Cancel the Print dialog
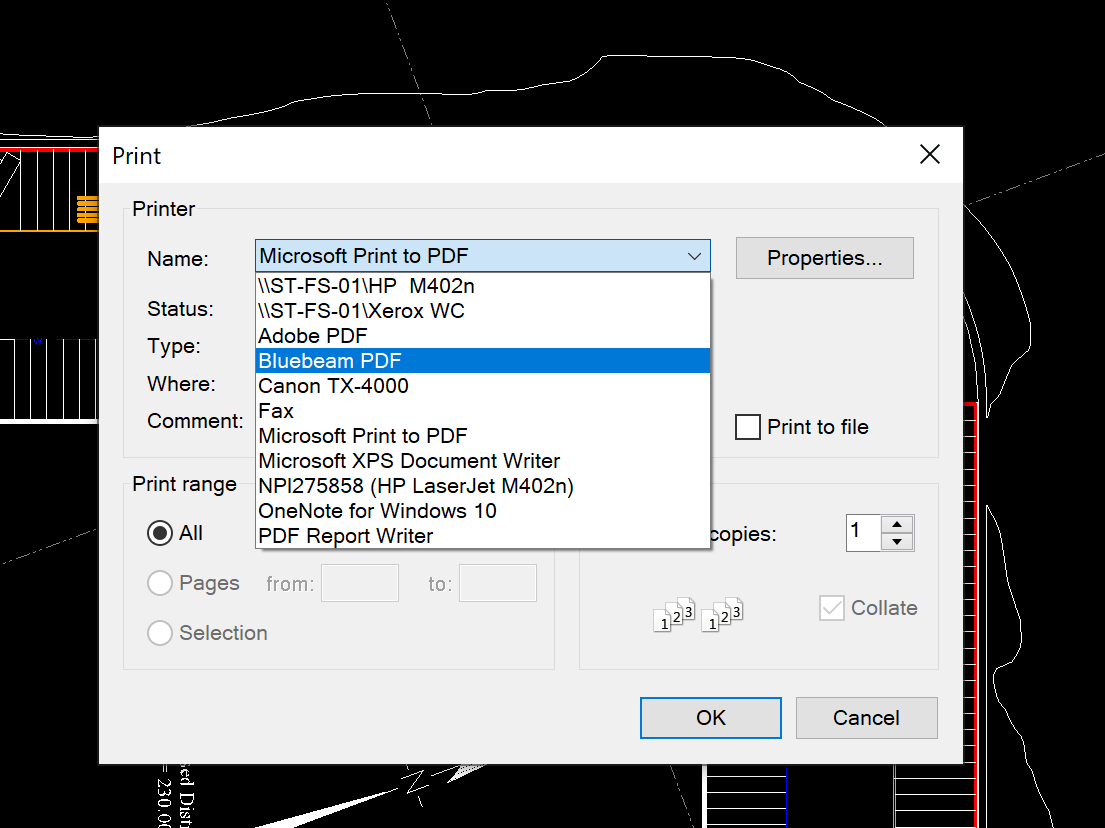 click(x=866, y=718)
